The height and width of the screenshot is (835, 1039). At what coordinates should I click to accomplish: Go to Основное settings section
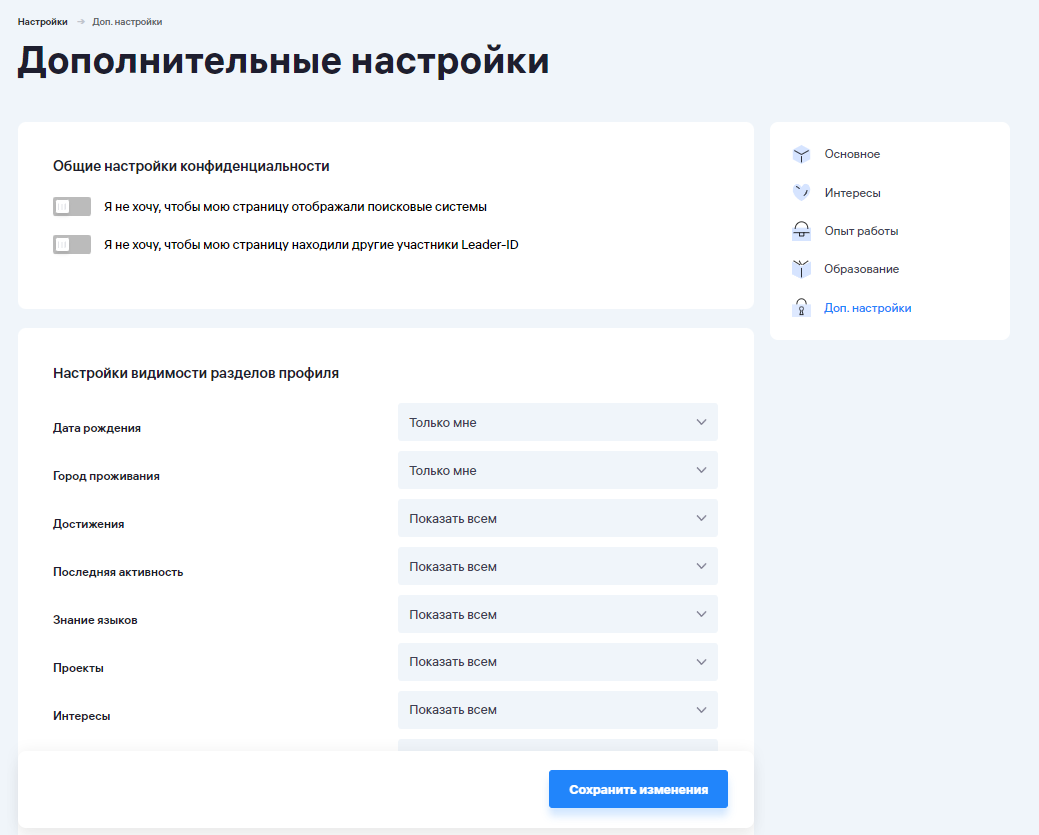pos(852,154)
